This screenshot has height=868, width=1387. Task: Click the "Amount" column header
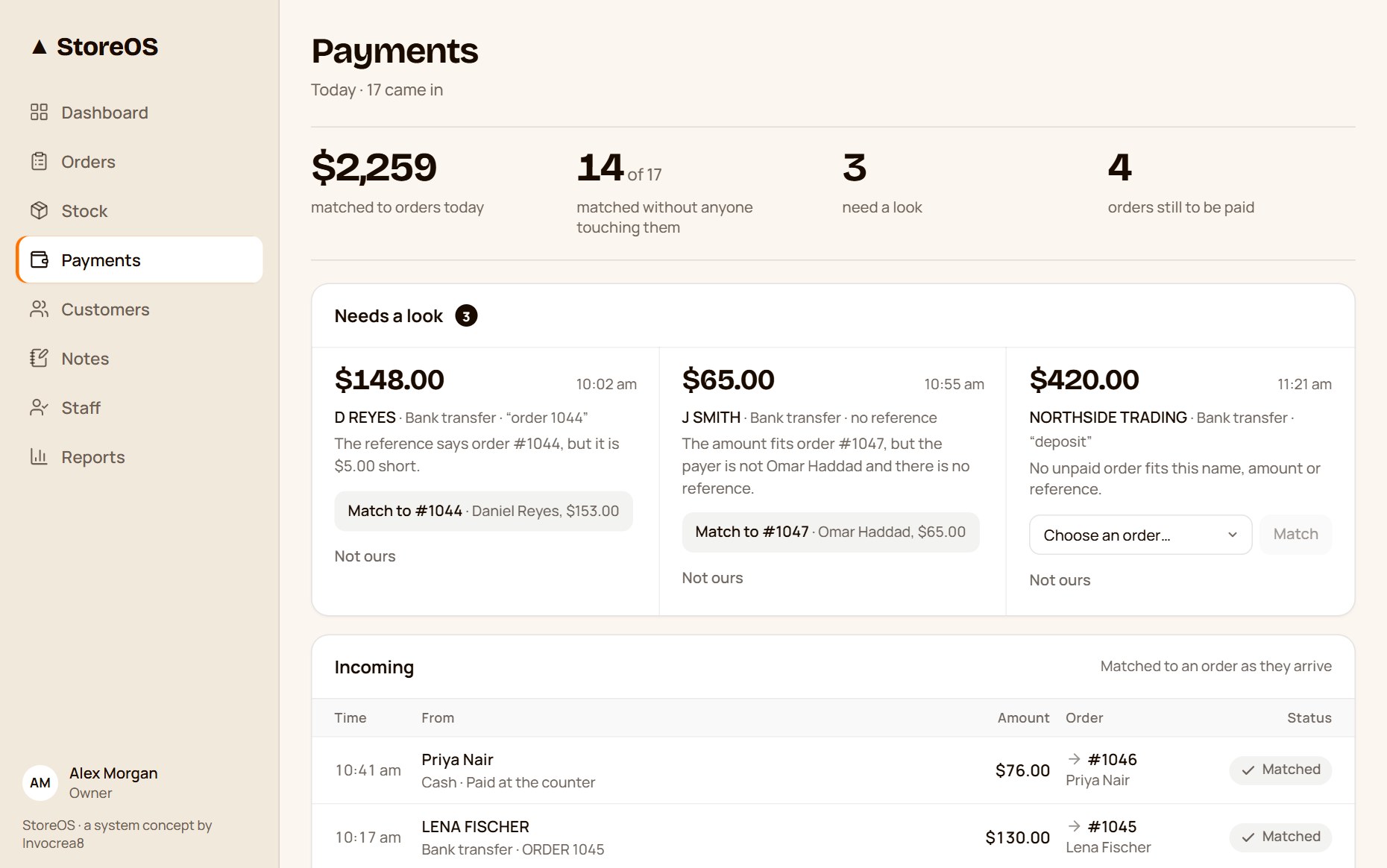pos(1023,717)
